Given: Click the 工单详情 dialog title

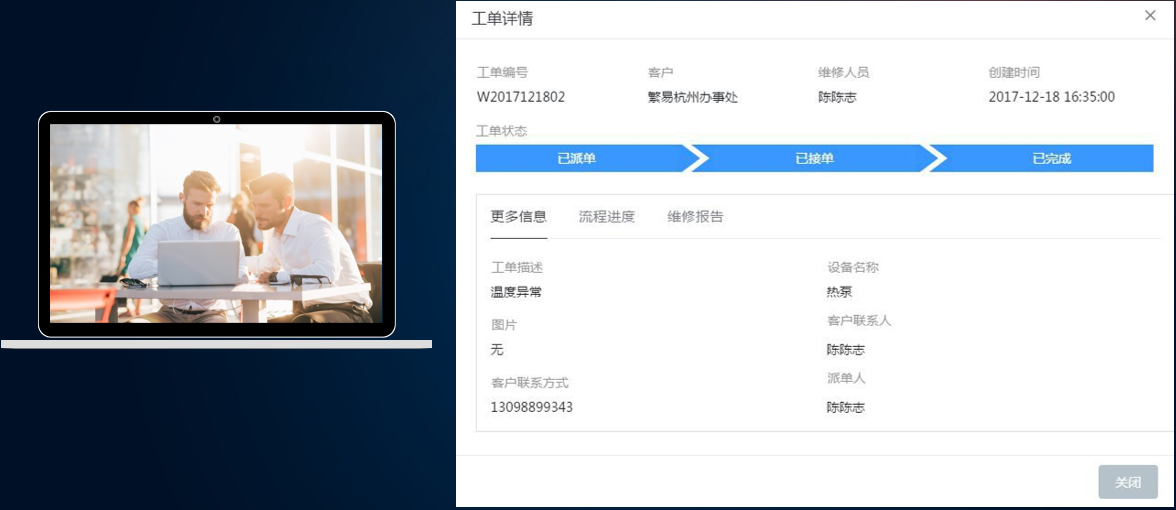Looking at the screenshot, I should tap(502, 18).
